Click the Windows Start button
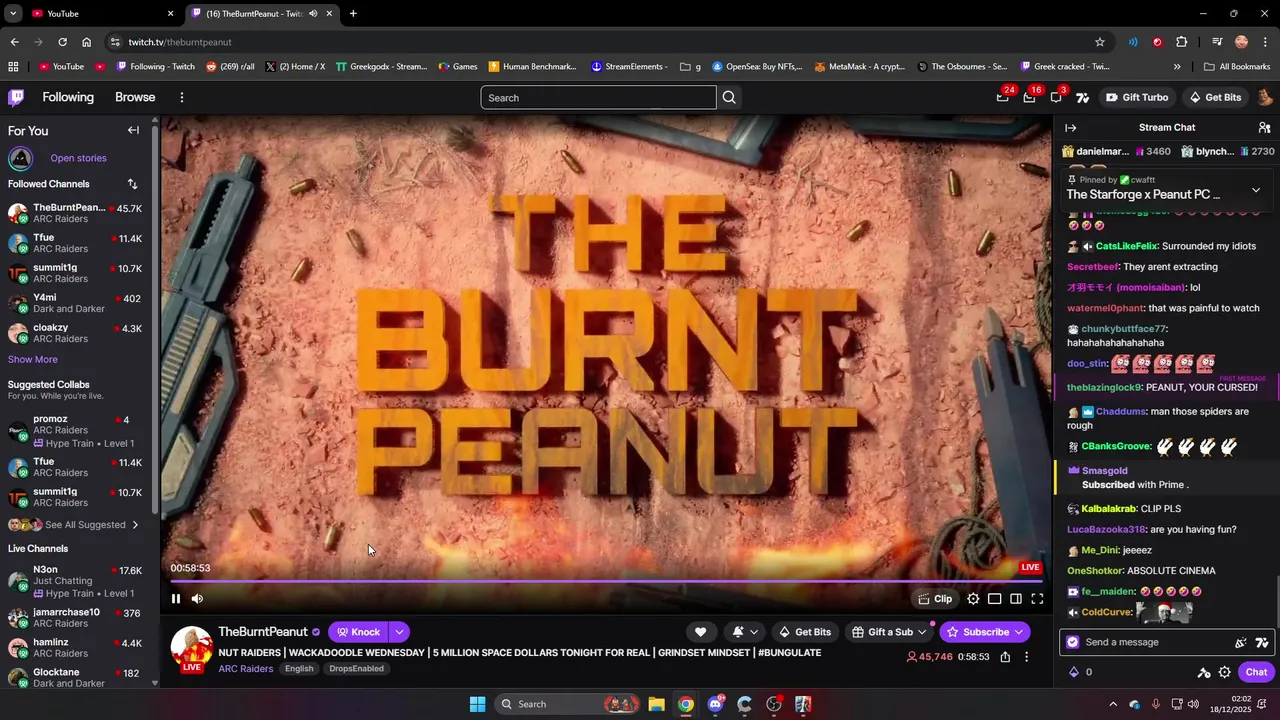 coord(477,704)
